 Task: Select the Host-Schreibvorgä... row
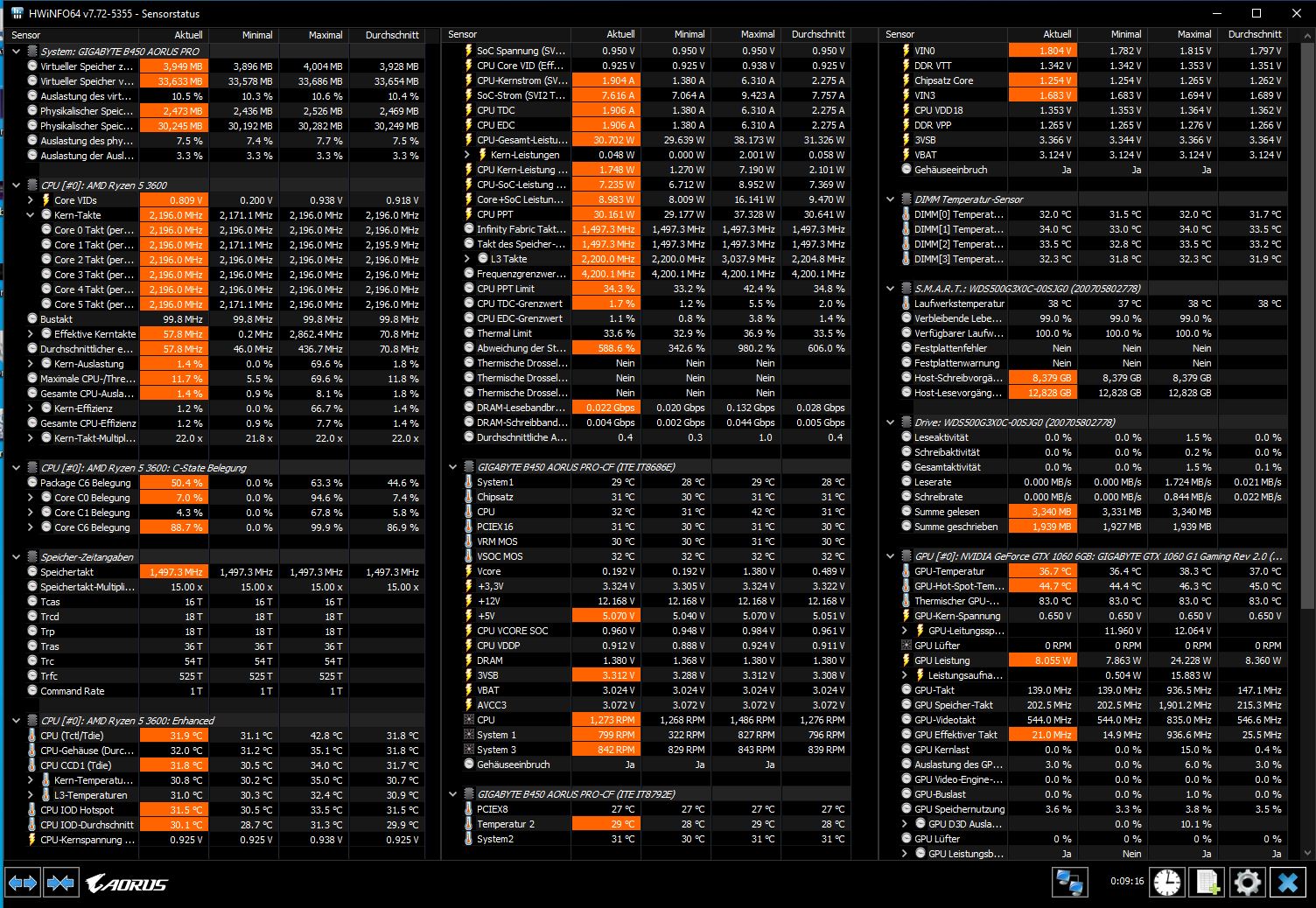click(x=1085, y=378)
